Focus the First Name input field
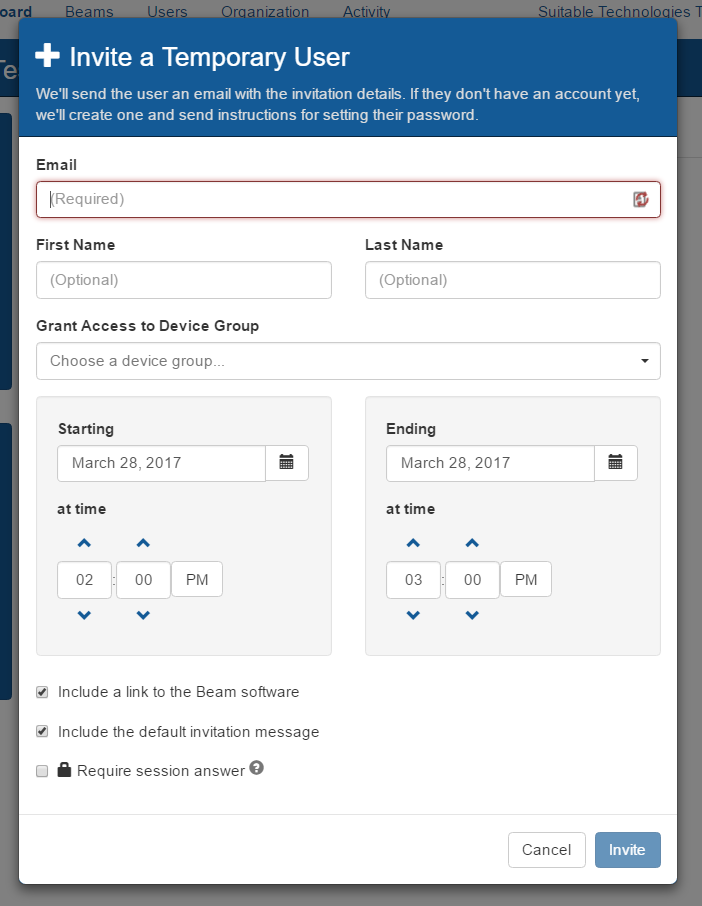 point(184,280)
